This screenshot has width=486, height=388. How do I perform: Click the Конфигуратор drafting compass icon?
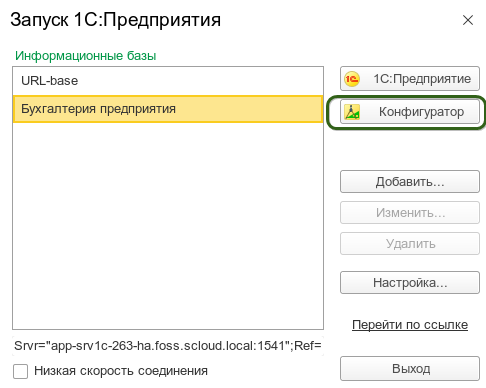point(352,112)
